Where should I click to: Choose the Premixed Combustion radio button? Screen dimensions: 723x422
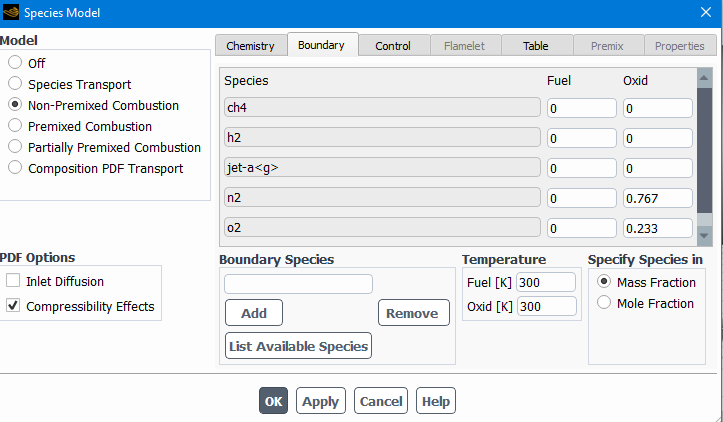click(15, 126)
